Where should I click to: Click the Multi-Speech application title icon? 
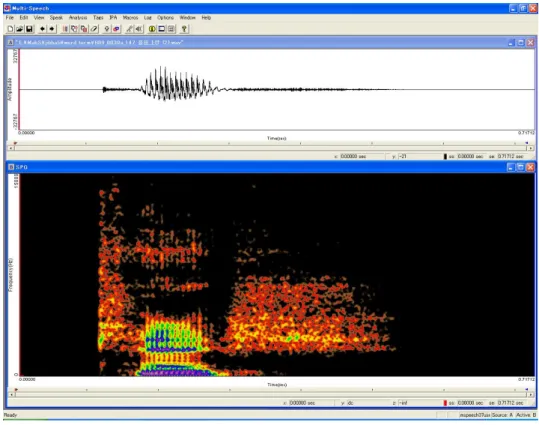tap(7, 8)
